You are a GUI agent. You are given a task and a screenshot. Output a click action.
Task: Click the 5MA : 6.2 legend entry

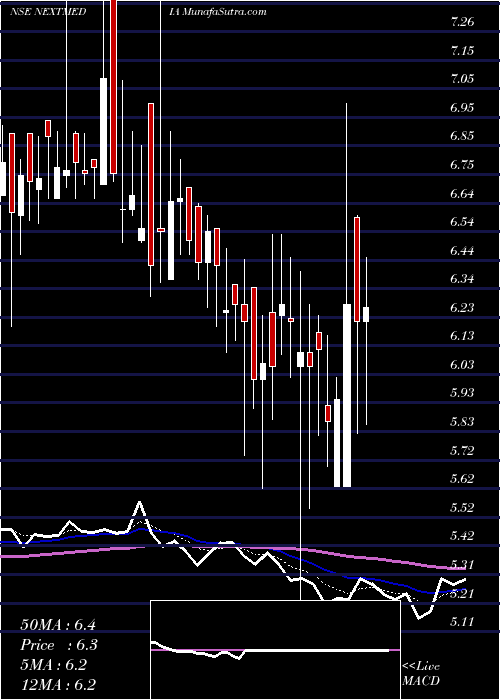coord(54,665)
